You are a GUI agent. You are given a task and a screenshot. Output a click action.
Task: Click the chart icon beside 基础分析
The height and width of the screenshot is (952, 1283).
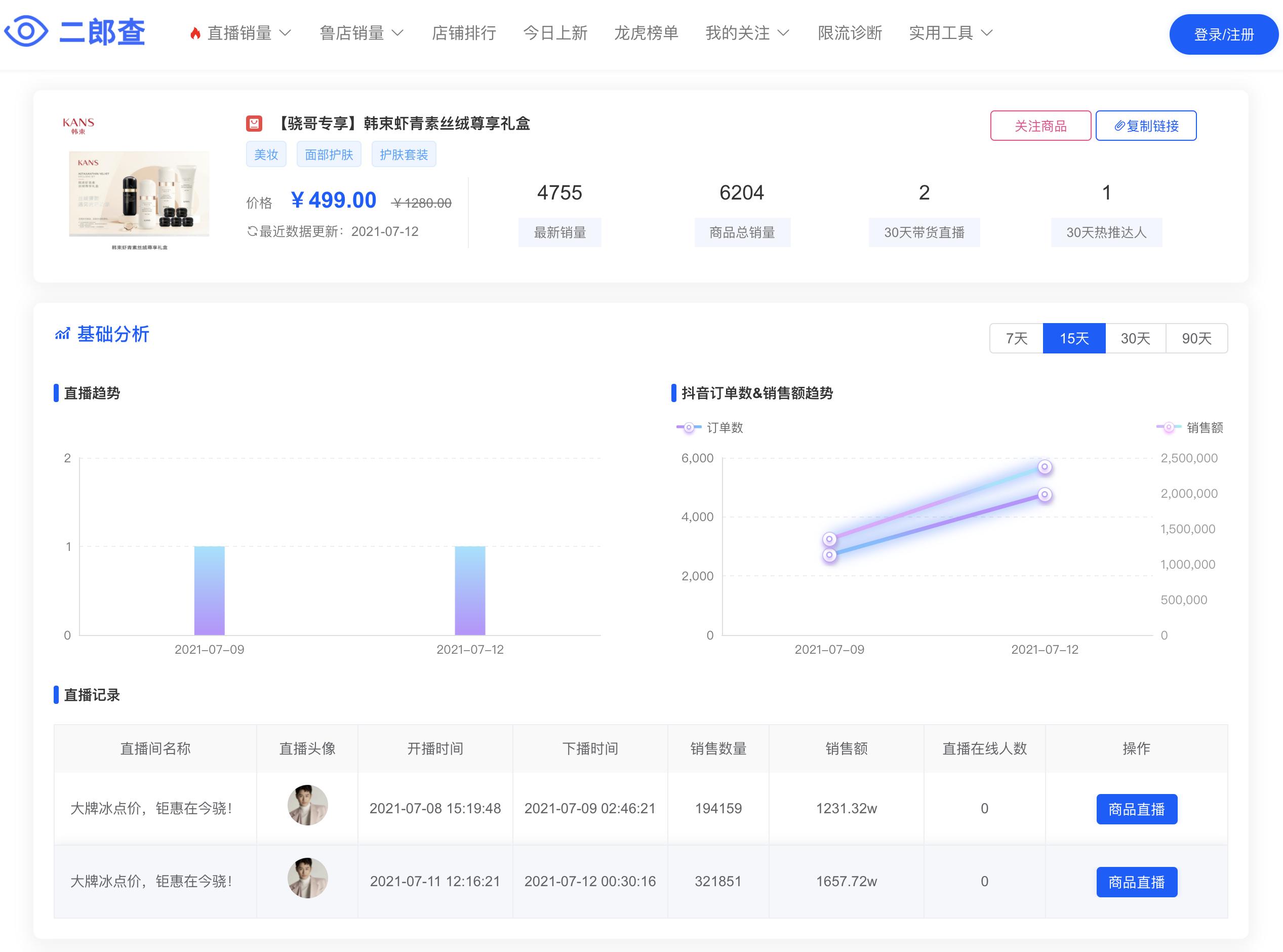(62, 334)
